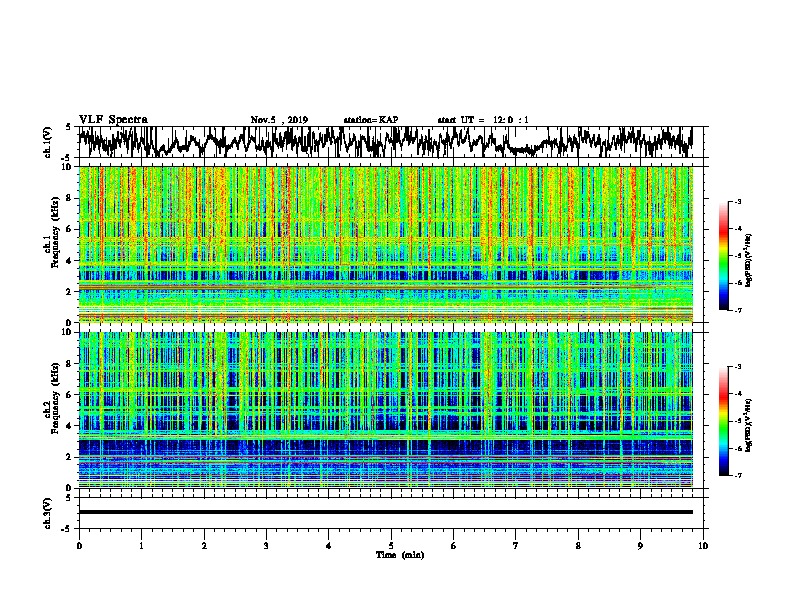792x612 pixels.
Task: Click the "Time (min)" x-axis label
Action: pos(400,555)
